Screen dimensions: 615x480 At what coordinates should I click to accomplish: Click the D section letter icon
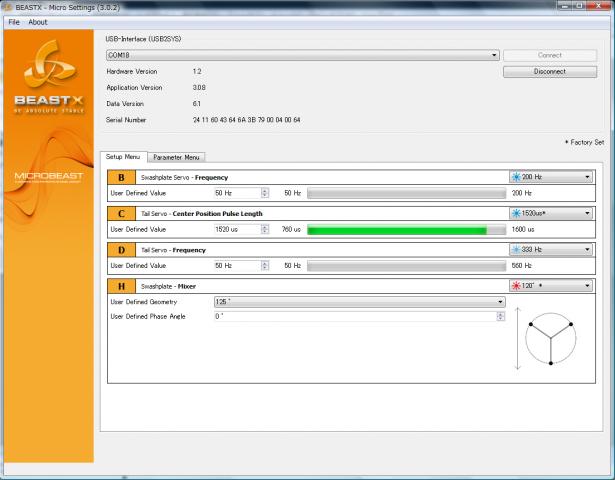coord(121,250)
